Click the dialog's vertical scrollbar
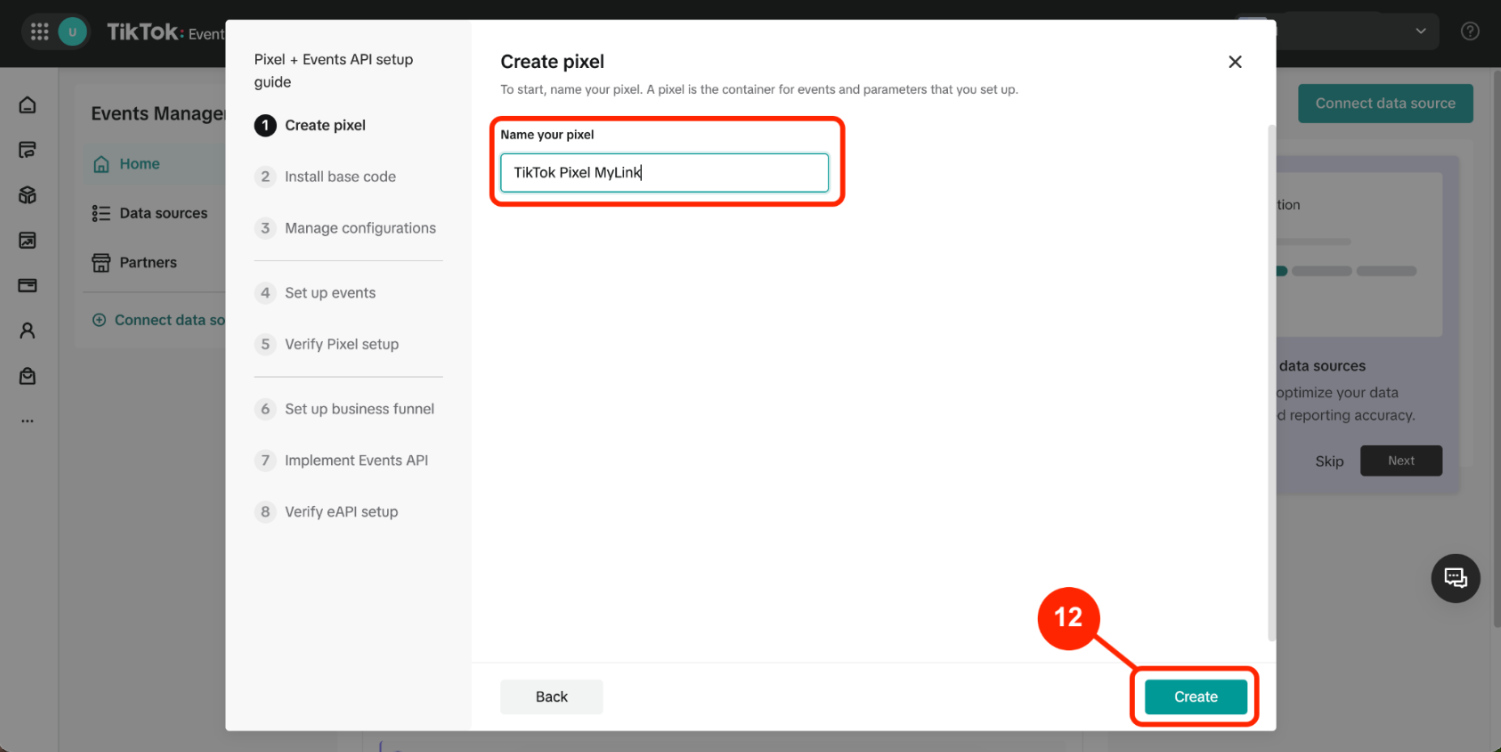1501x752 pixels. [x=1272, y=382]
